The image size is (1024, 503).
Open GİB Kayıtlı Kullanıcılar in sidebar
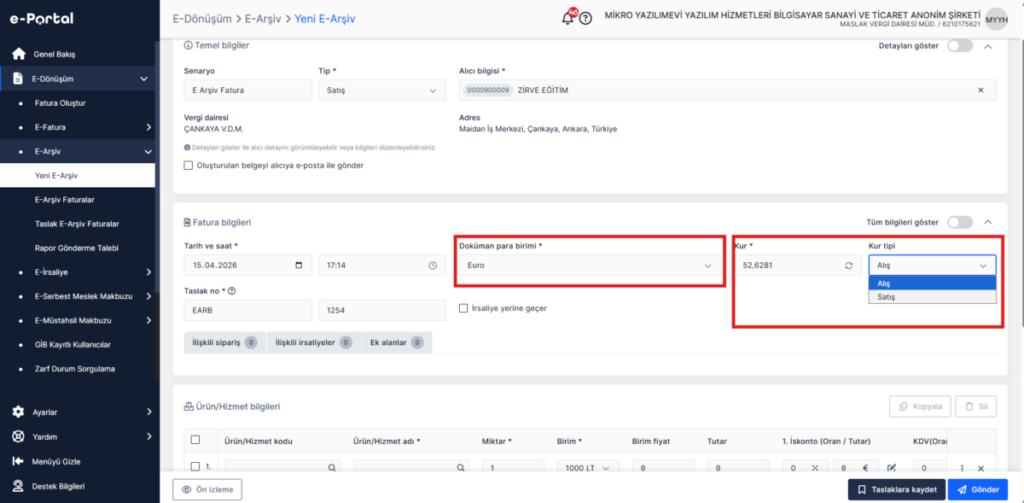coord(72,344)
